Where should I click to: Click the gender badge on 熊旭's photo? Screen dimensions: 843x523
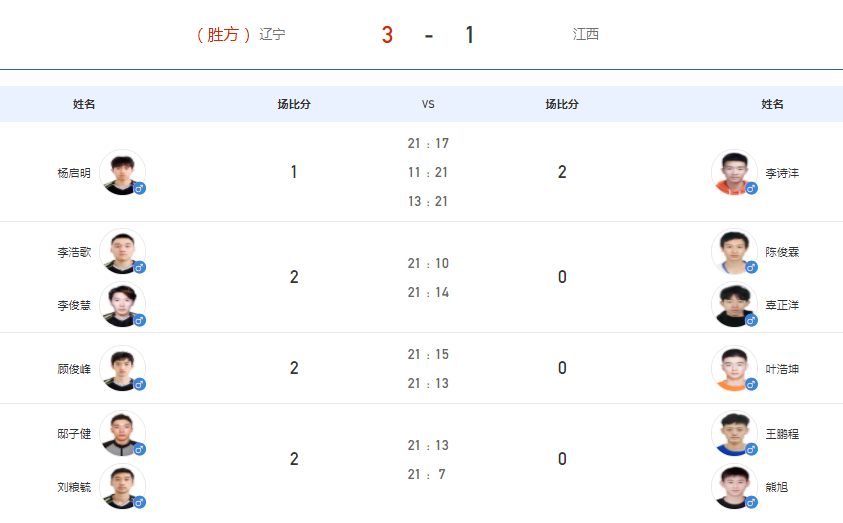click(x=752, y=503)
